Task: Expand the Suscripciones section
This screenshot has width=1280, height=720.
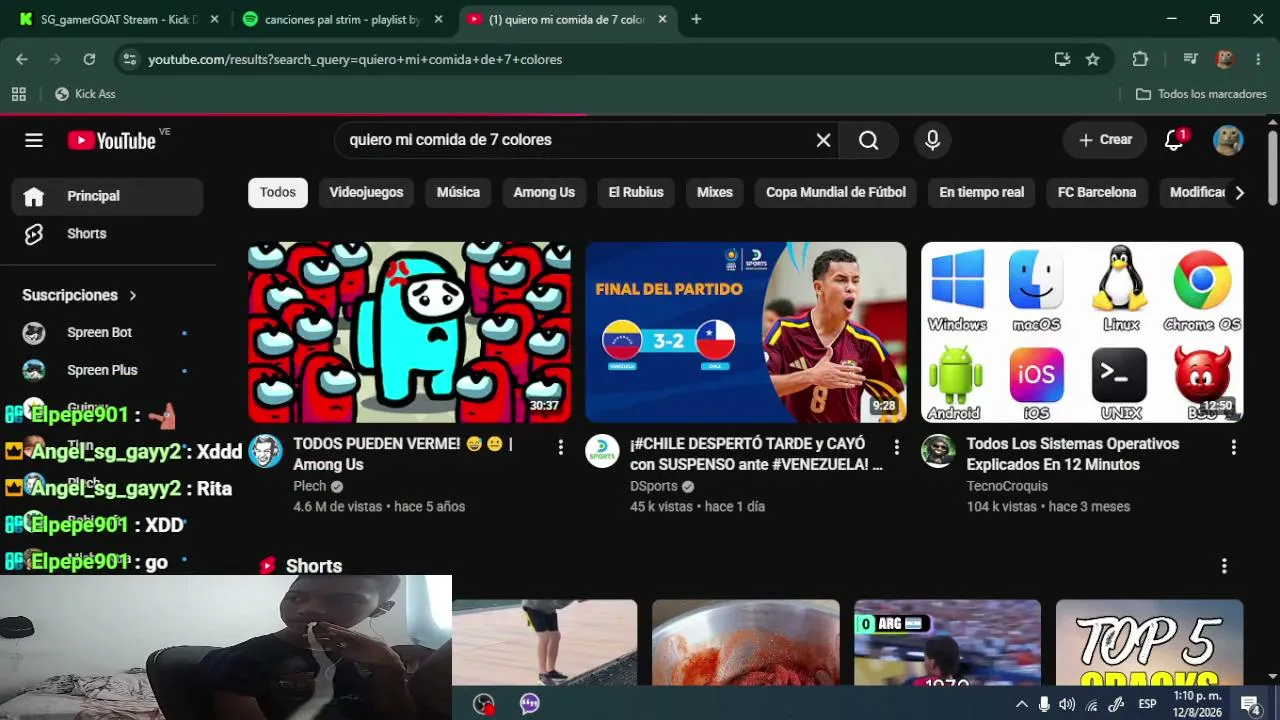Action: pyautogui.click(x=80, y=295)
